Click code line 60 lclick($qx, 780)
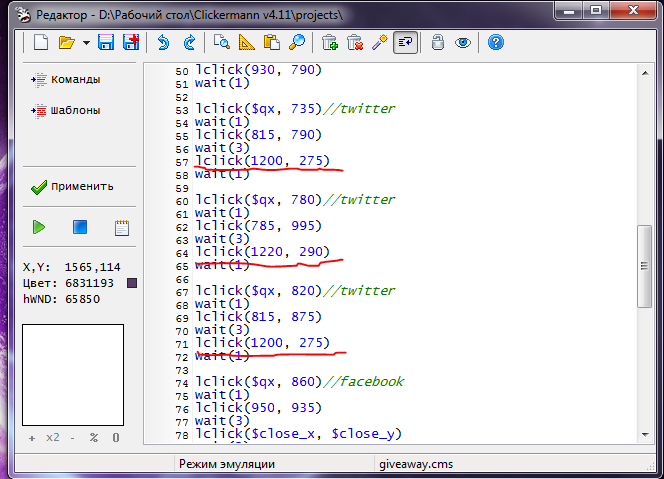 point(258,200)
